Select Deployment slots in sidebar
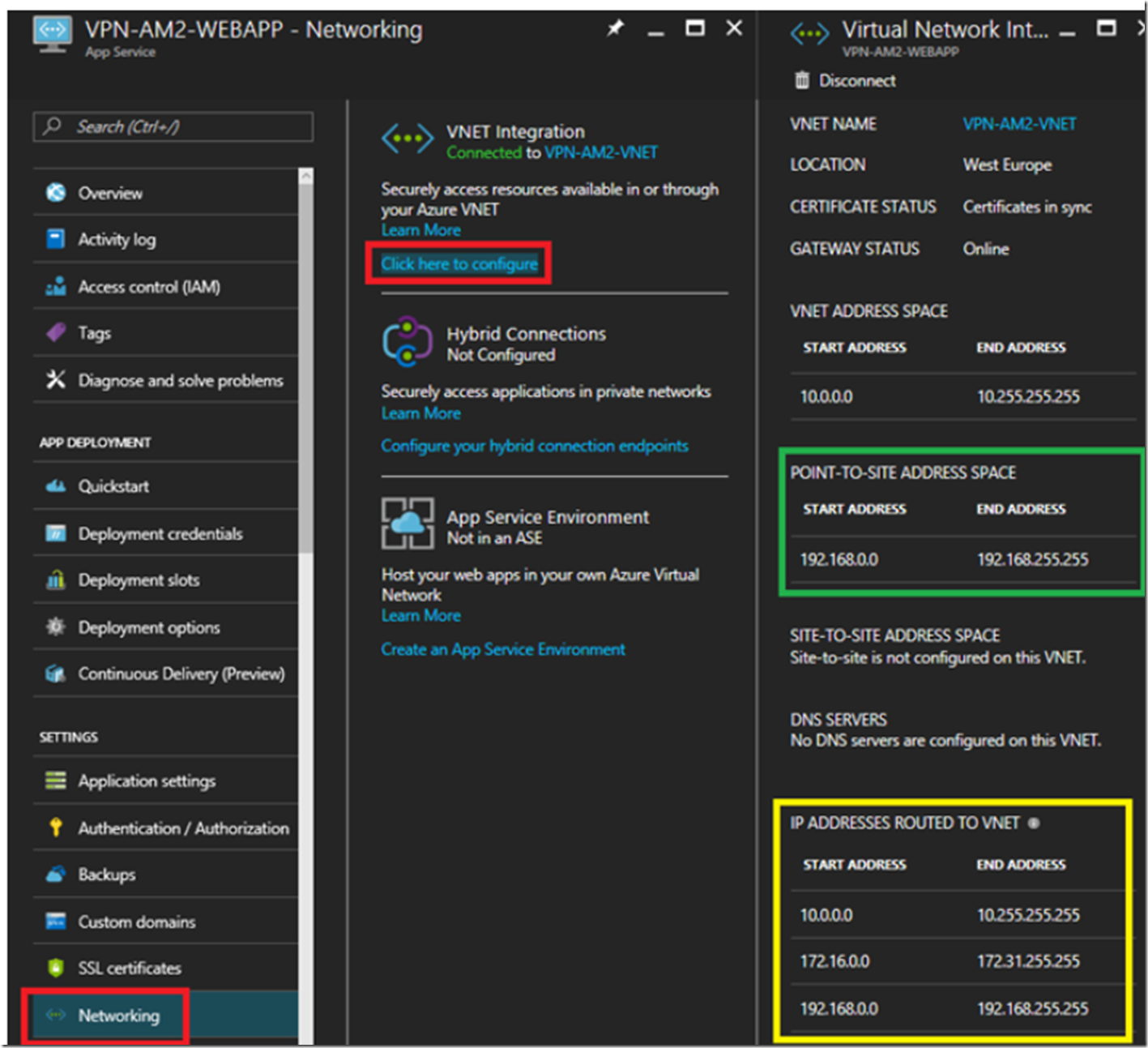 (x=165, y=580)
